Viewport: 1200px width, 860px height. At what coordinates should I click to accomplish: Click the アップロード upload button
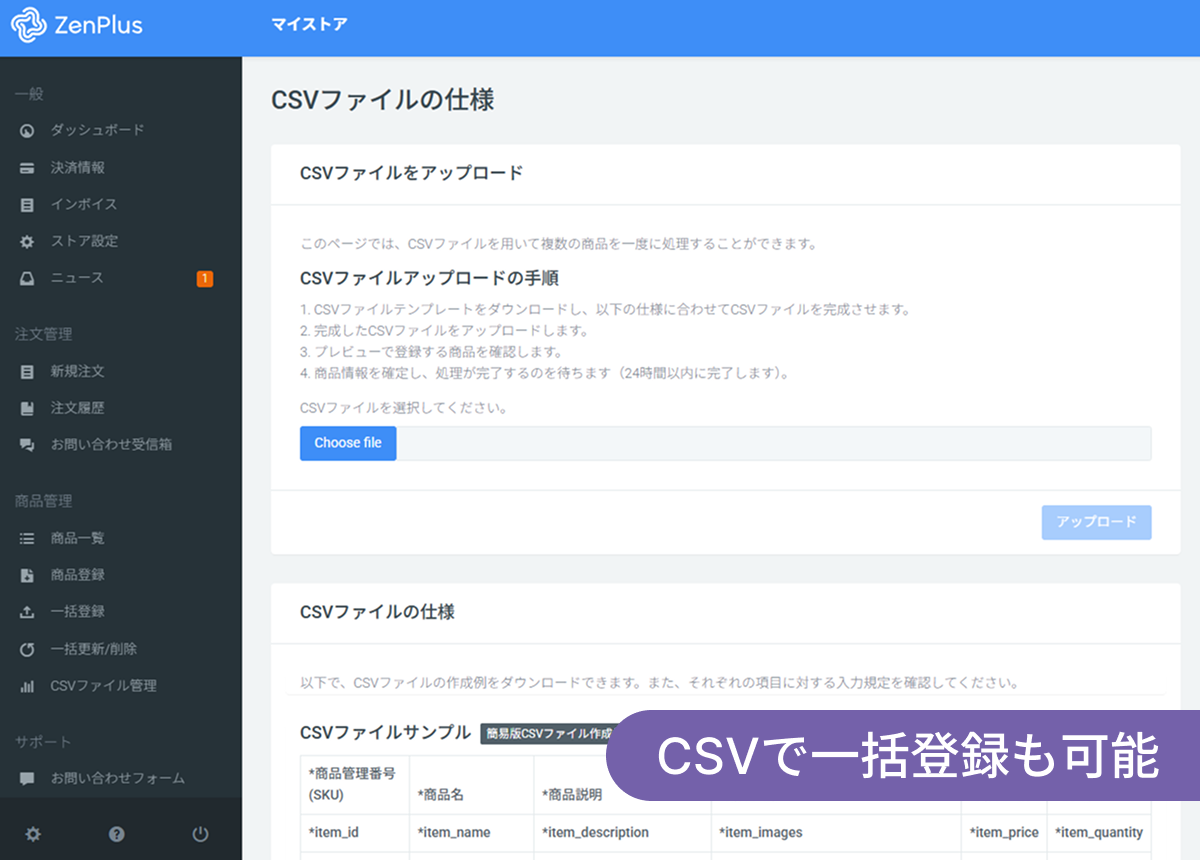point(1096,522)
